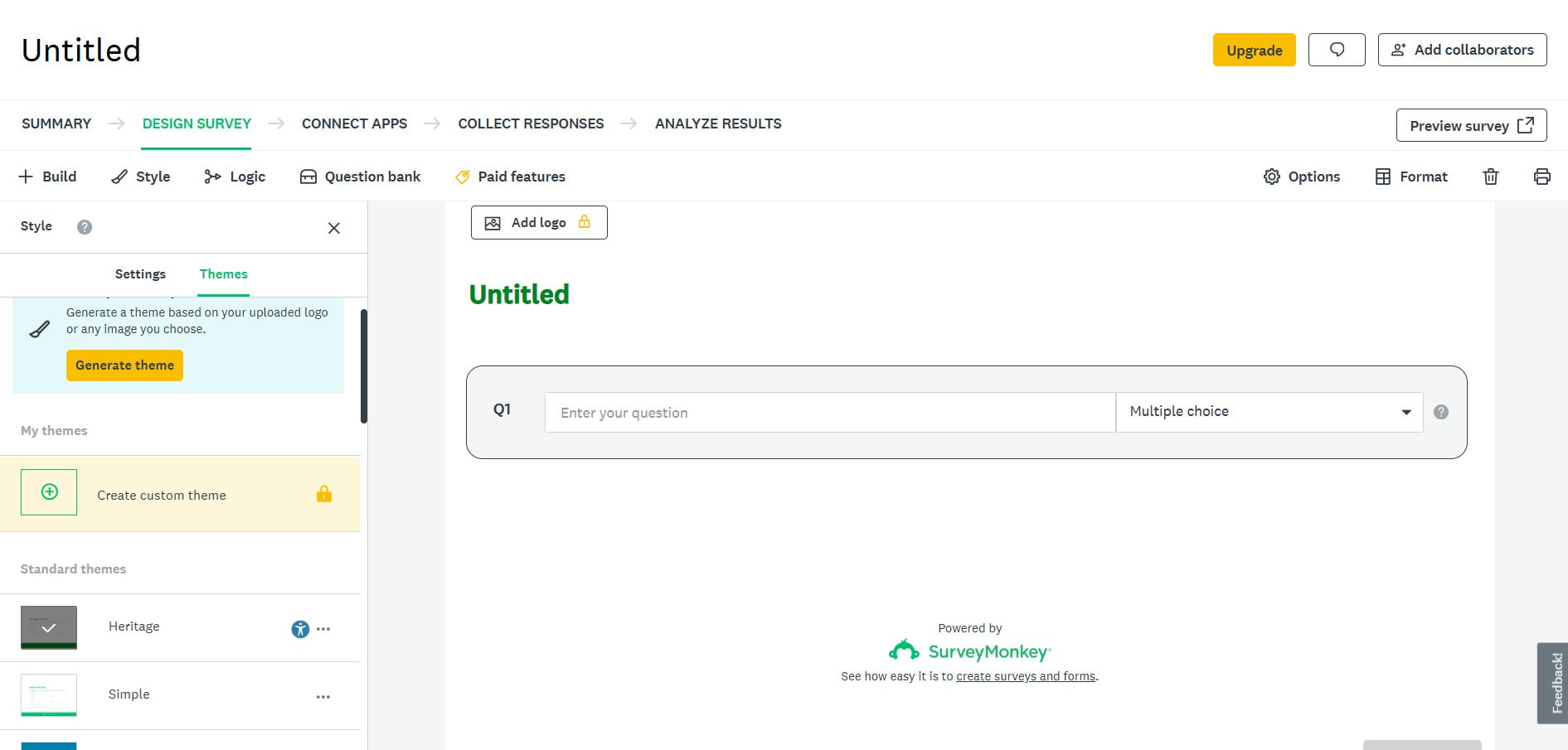Click the lock icon on custom theme
This screenshot has width=1568, height=750.
[324, 494]
